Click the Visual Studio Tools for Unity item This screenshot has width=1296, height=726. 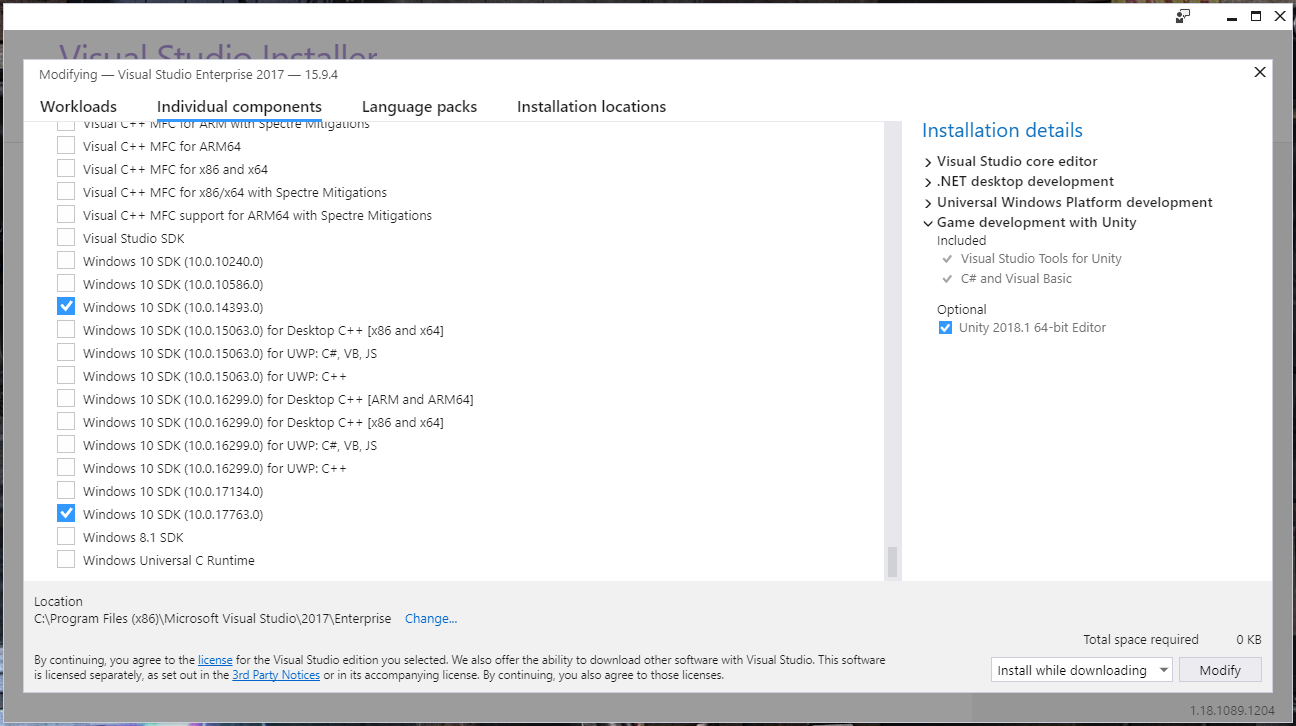pos(1041,259)
